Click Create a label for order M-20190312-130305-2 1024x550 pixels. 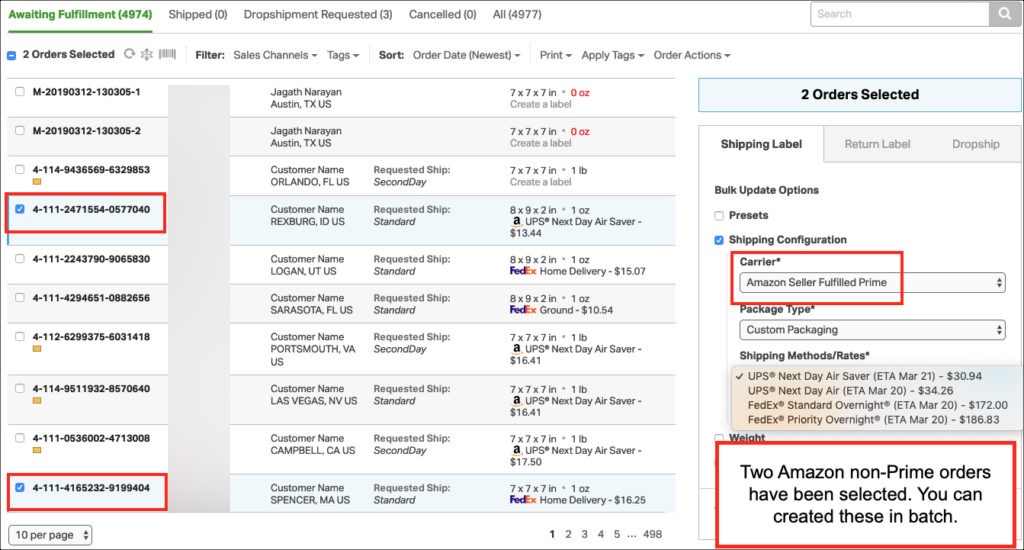click(540, 143)
